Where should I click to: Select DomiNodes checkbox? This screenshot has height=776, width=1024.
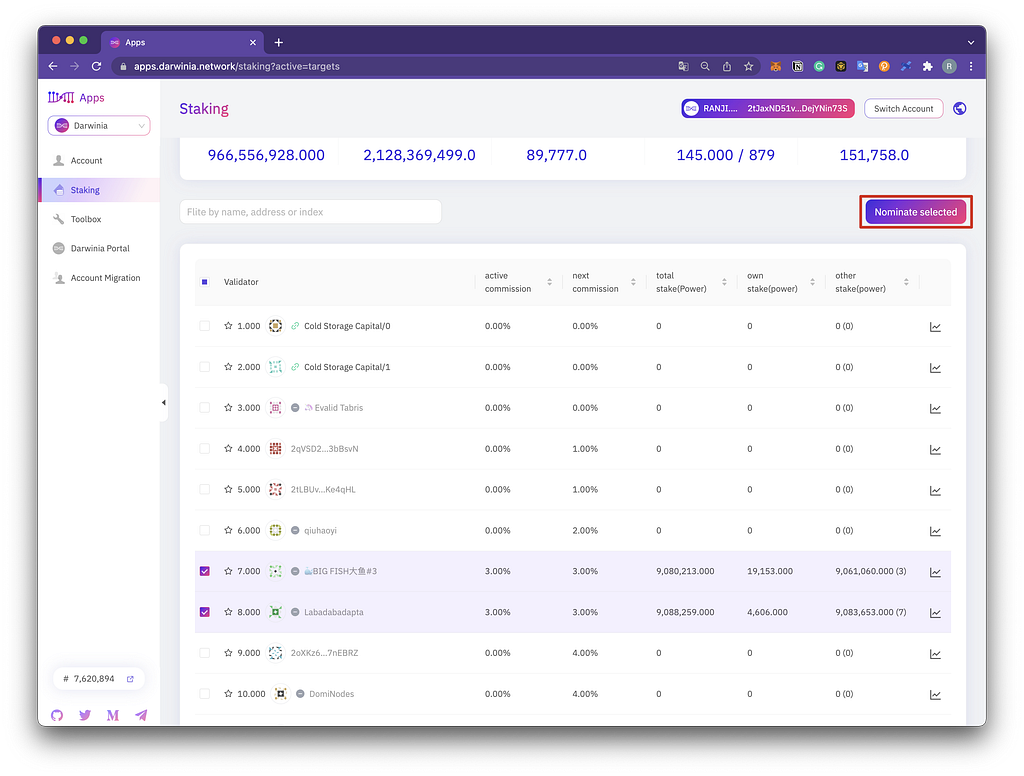pos(204,693)
